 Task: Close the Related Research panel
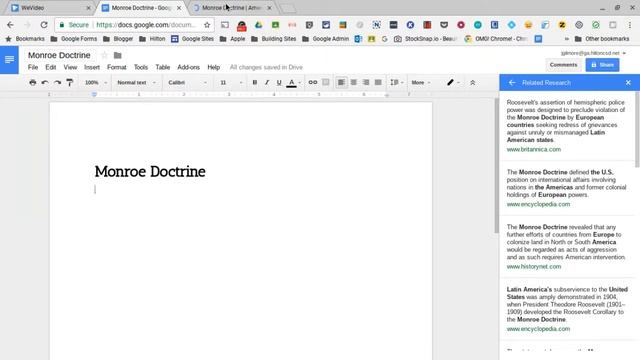[x=628, y=83]
